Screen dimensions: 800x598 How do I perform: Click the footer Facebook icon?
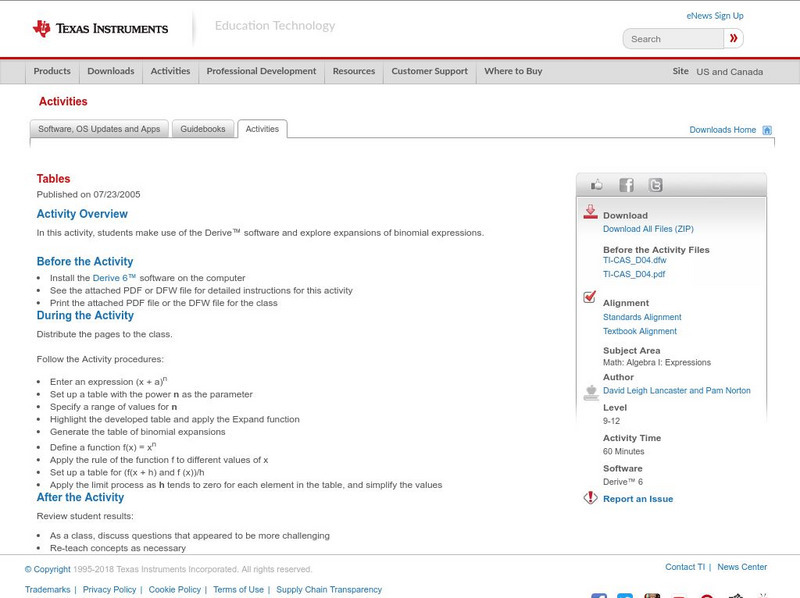coord(598,595)
